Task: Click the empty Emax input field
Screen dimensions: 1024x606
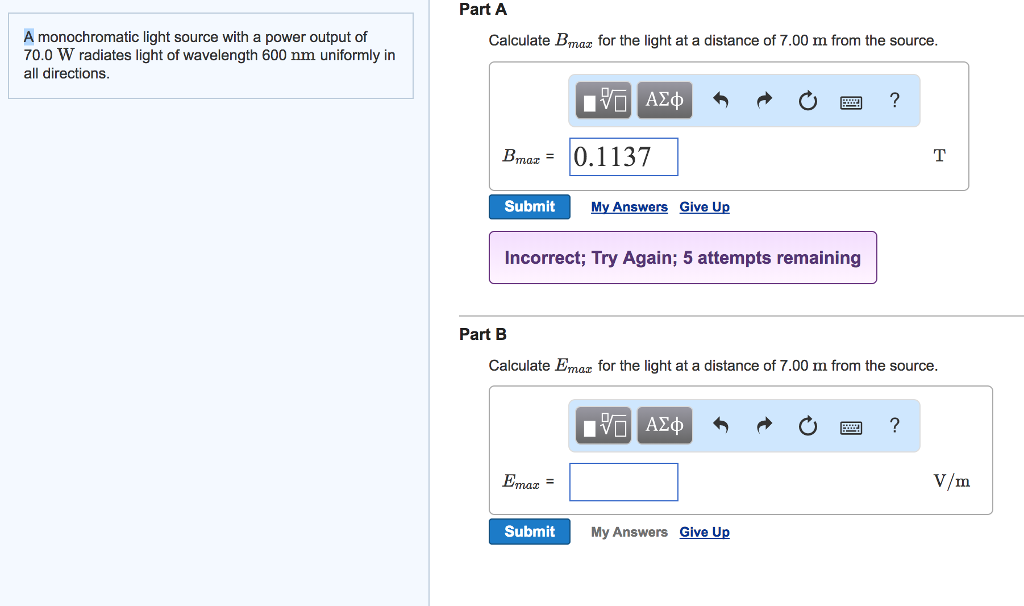Action: pyautogui.click(x=624, y=481)
